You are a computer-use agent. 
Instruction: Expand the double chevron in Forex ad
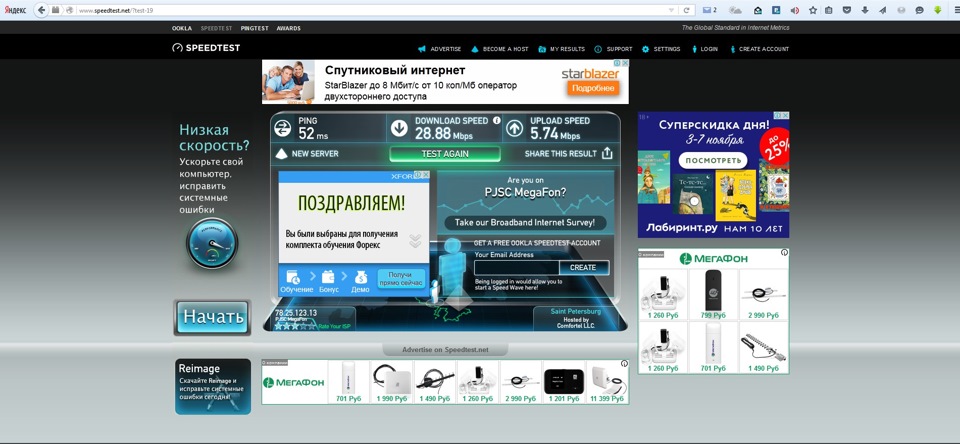pyautogui.click(x=415, y=241)
